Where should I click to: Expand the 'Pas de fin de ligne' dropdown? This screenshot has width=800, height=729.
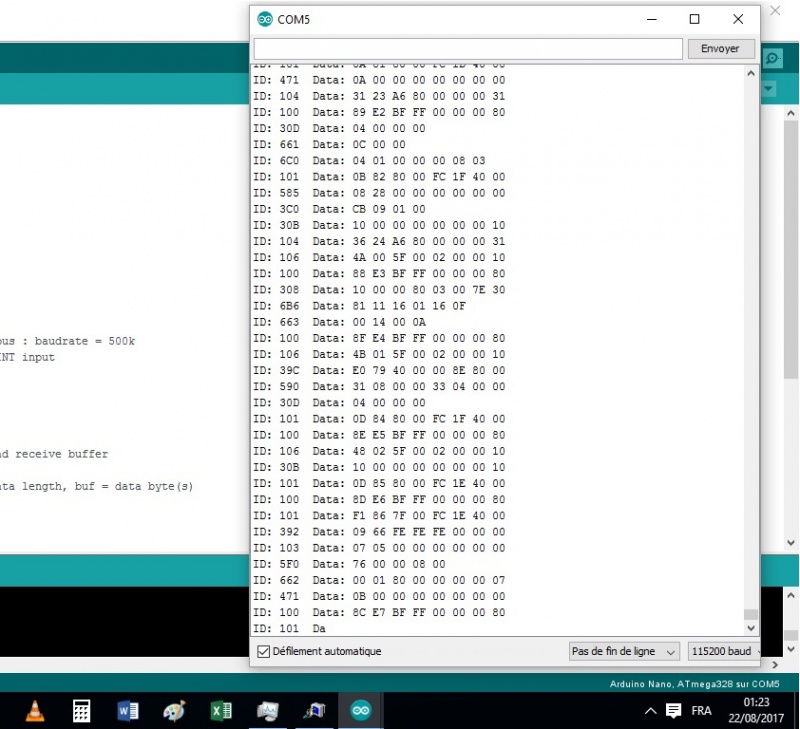click(624, 651)
